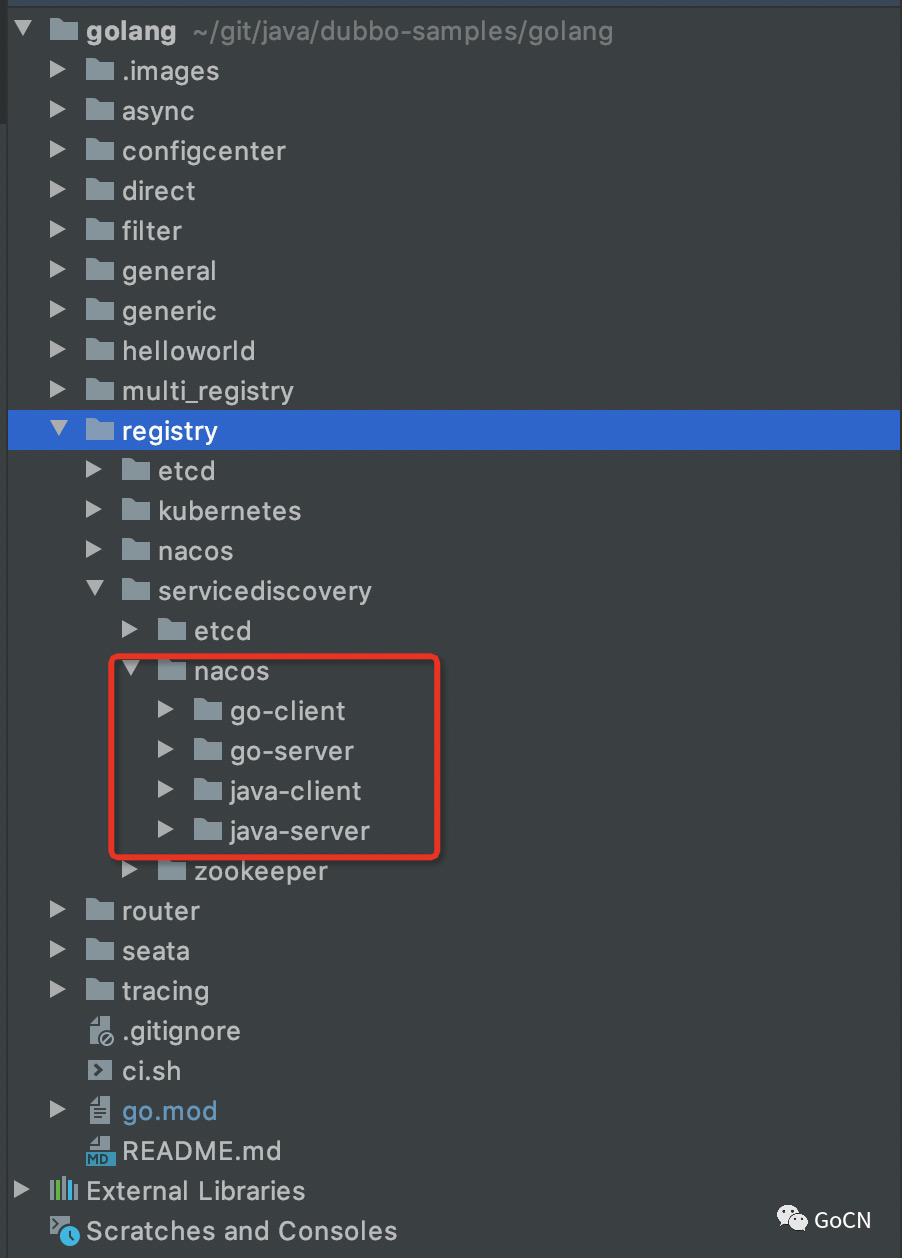The width and height of the screenshot is (902, 1258).
Task: Click the go.mod file icon
Action: [x=100, y=1111]
